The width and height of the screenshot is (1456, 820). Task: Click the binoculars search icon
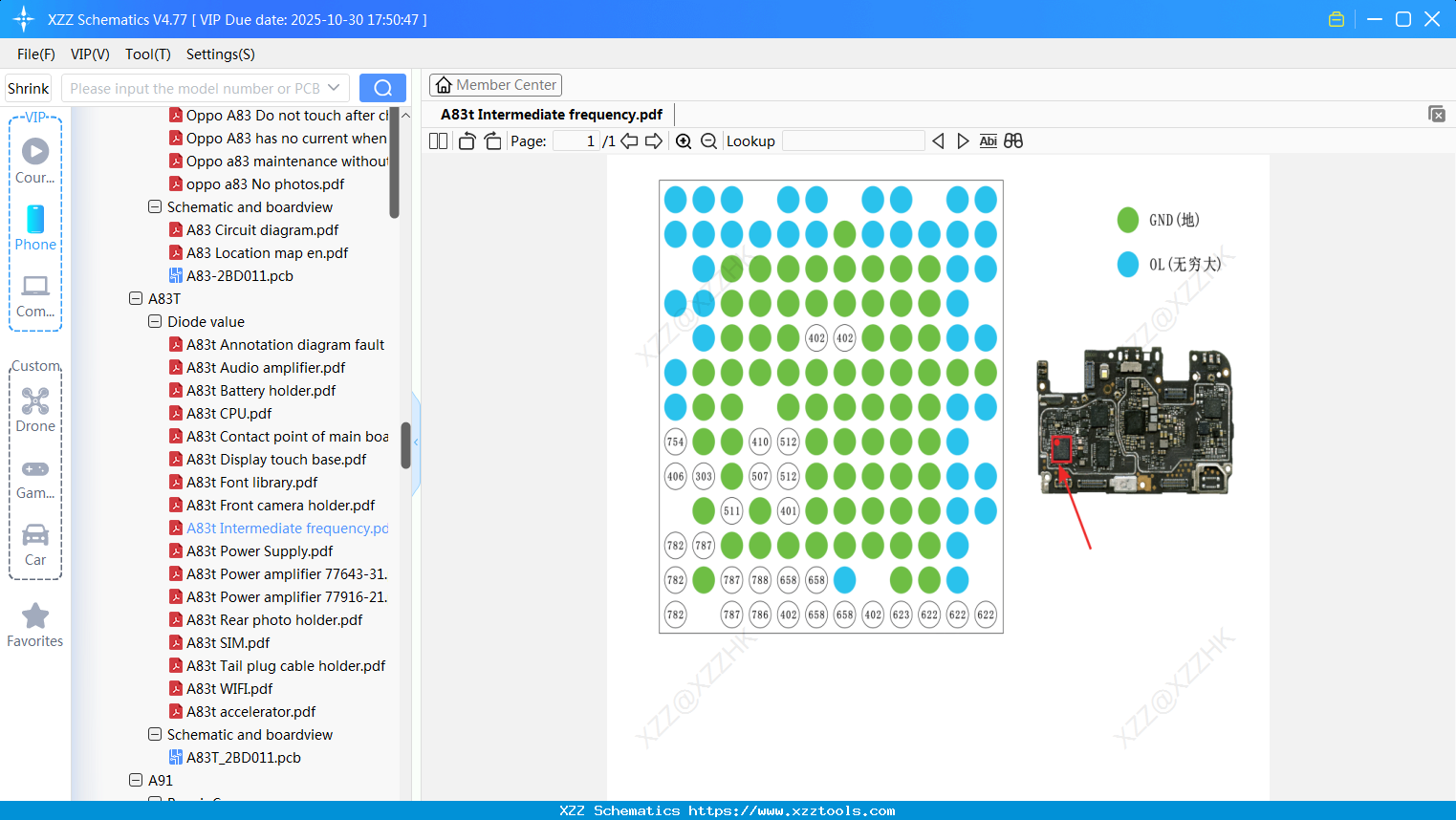tap(1013, 141)
